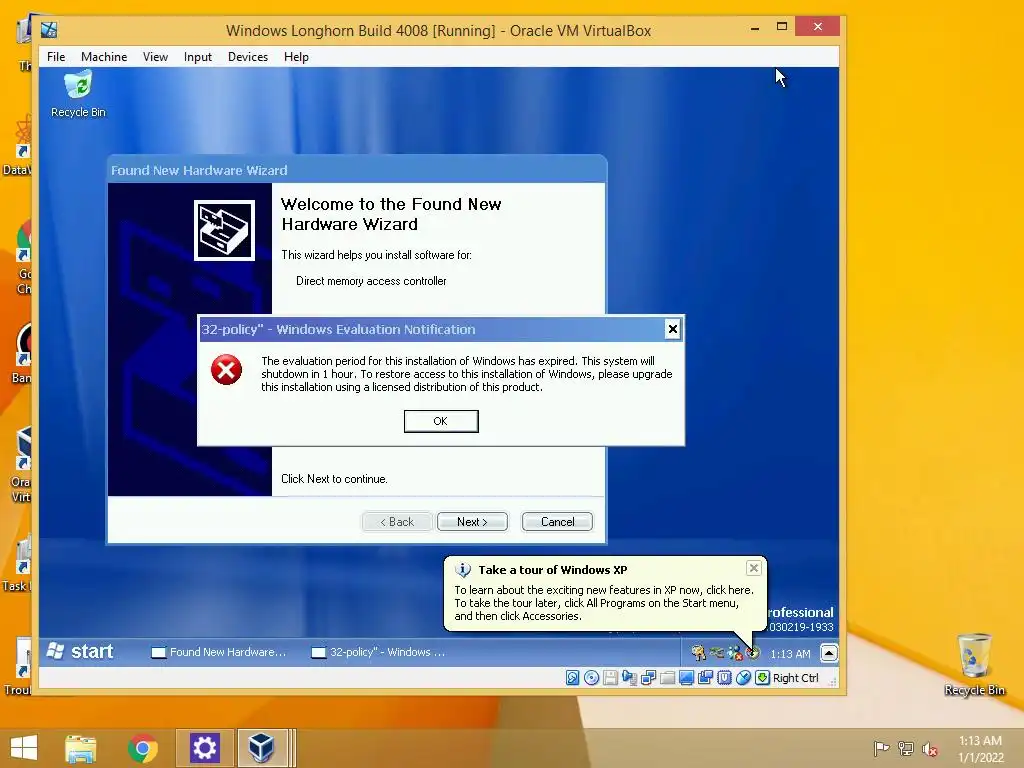Viewport: 1024px width, 768px height.
Task: Click the CPU virtualization features icon
Action: tap(724, 678)
